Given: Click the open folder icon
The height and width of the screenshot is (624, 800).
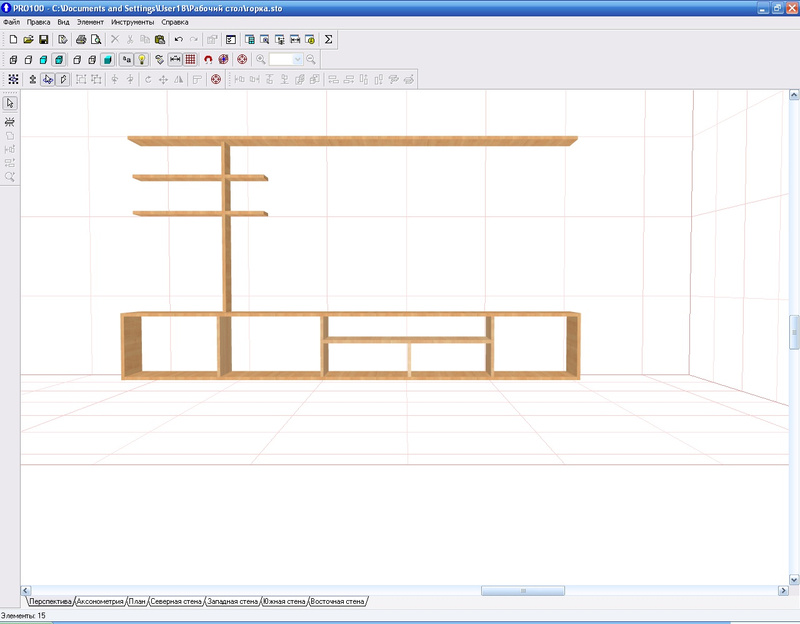Looking at the screenshot, I should click(x=29, y=40).
